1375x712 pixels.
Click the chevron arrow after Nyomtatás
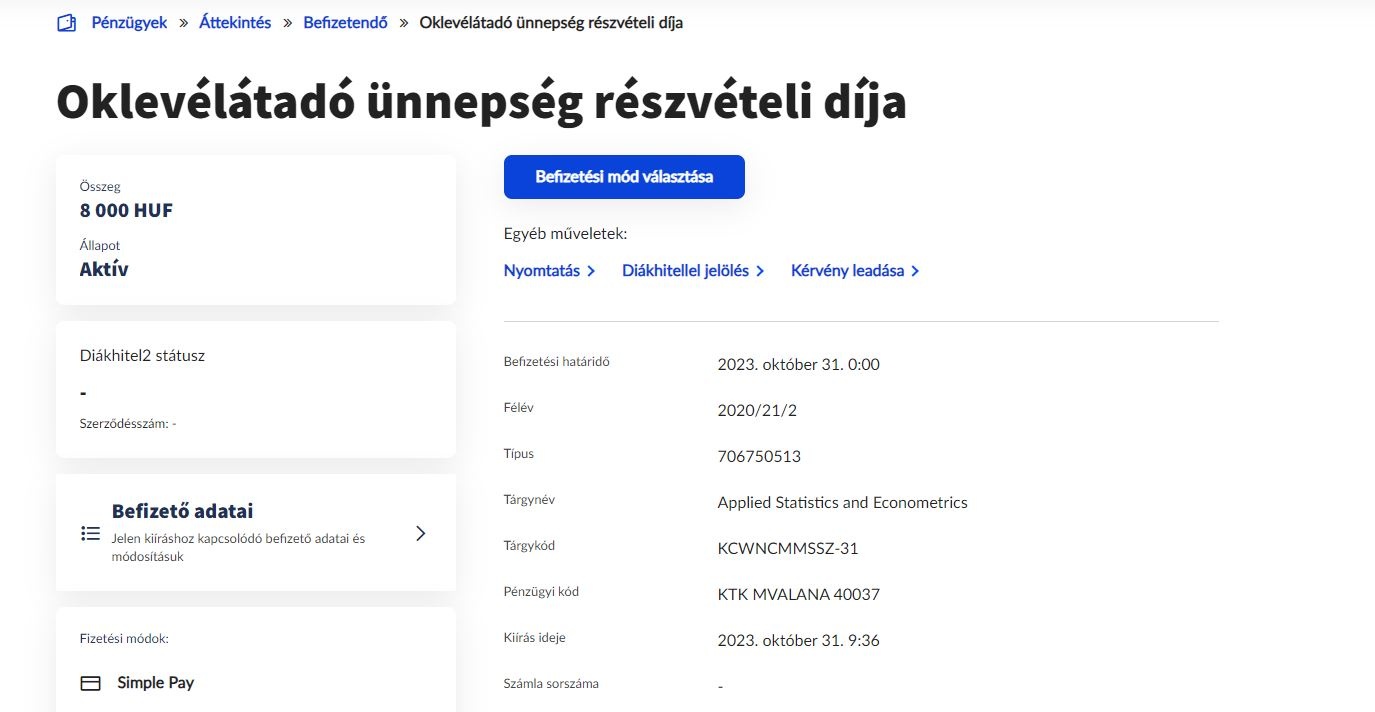tap(591, 271)
